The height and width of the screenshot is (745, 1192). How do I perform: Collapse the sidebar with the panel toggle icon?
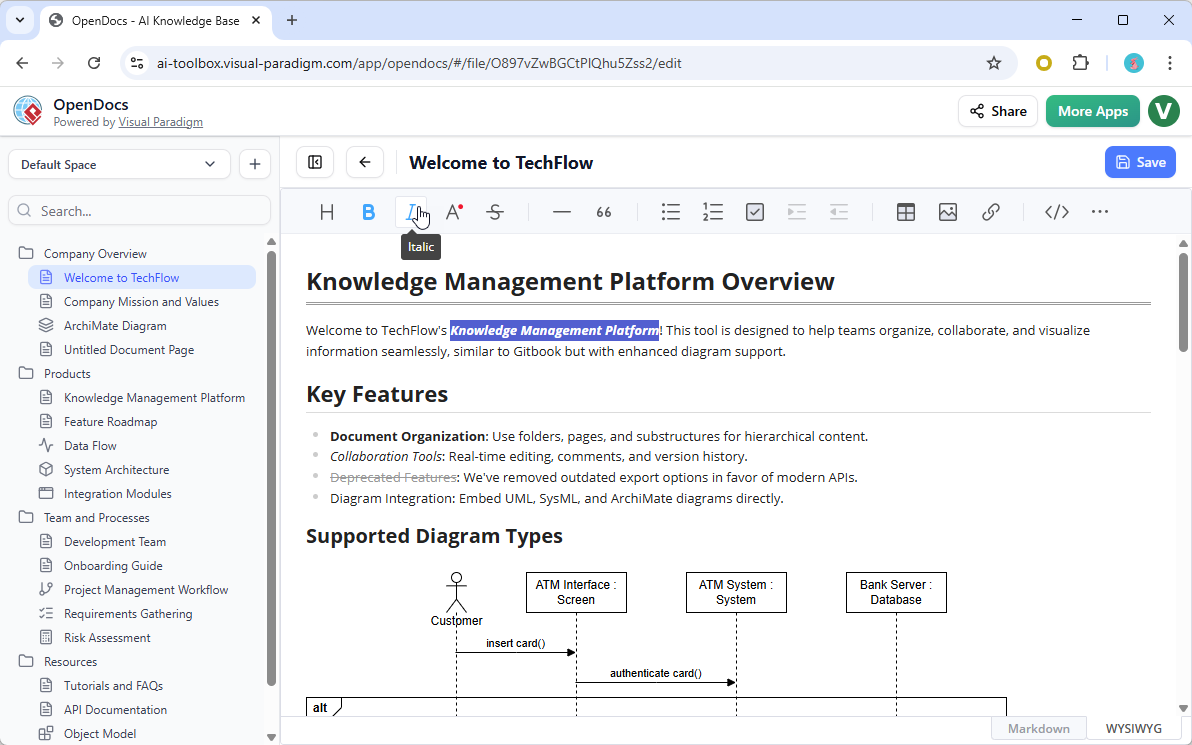(x=315, y=162)
